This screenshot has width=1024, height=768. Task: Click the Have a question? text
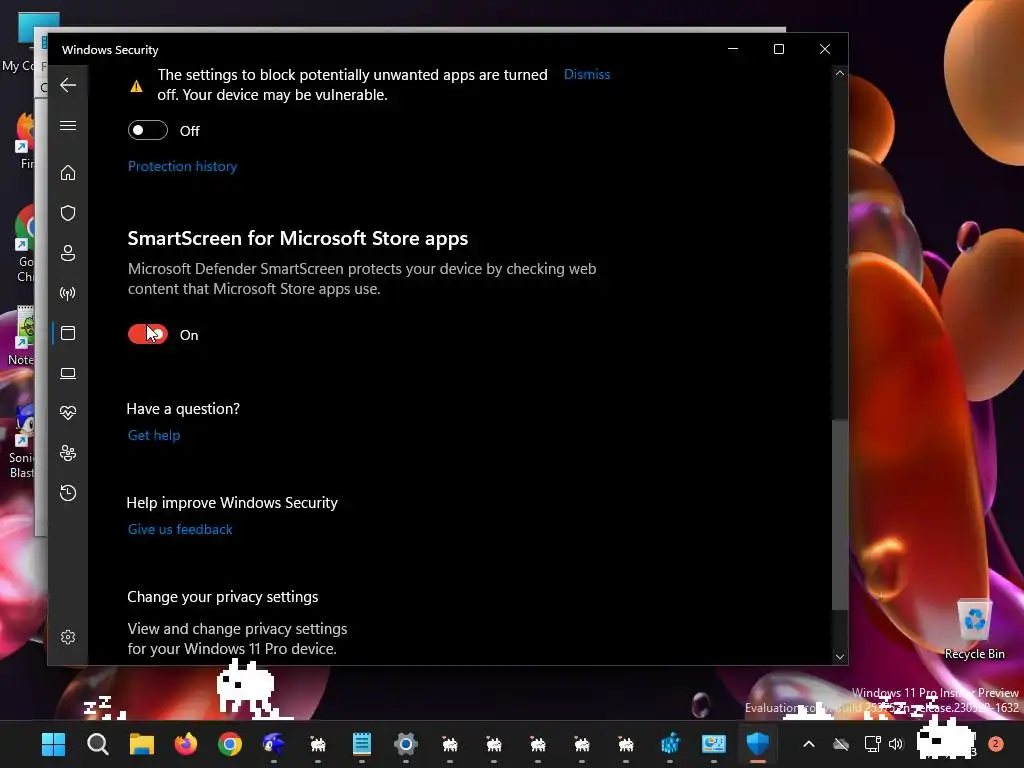tap(183, 409)
